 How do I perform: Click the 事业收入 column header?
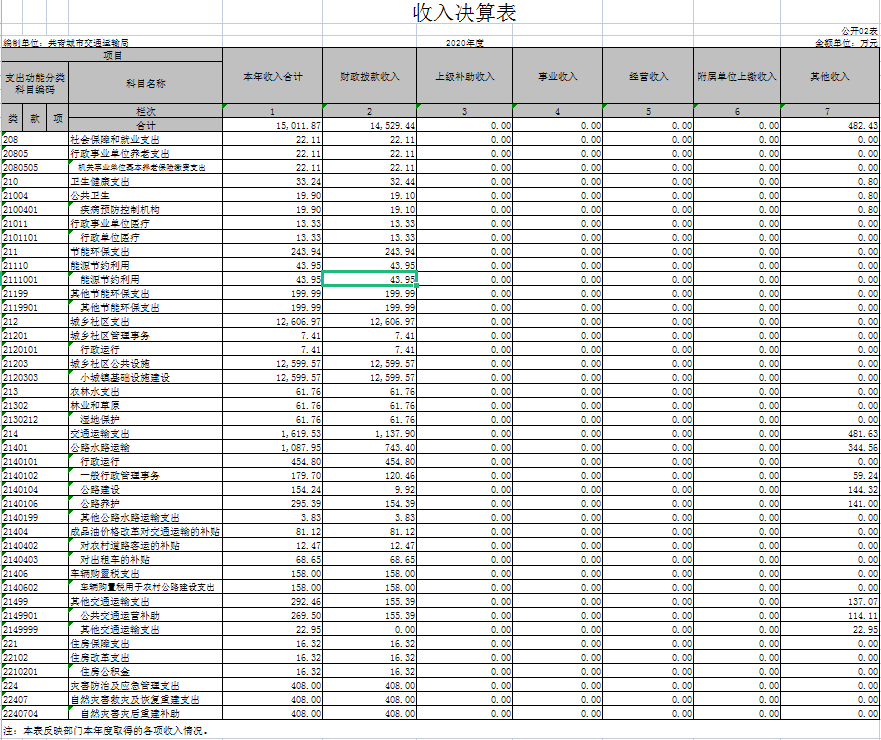(558, 76)
